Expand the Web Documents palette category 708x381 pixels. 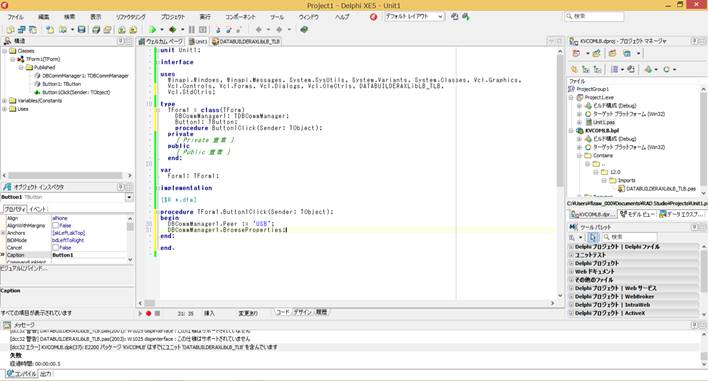(571, 272)
